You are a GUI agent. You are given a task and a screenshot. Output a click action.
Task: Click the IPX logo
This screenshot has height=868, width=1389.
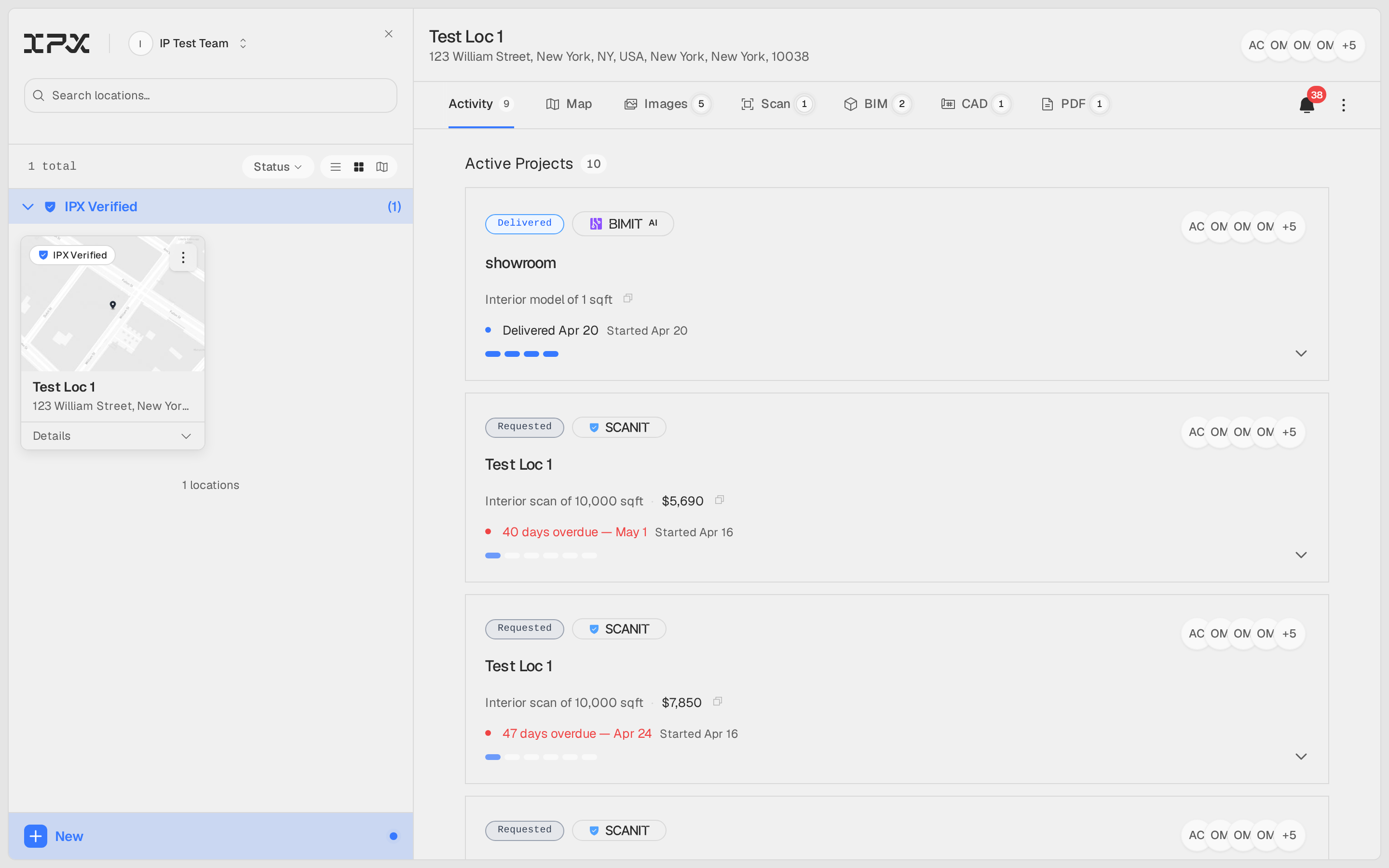[x=56, y=43]
